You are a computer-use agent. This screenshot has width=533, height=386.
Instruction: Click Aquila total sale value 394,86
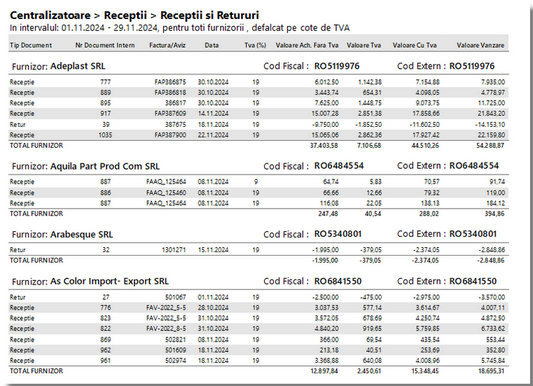[495, 214]
